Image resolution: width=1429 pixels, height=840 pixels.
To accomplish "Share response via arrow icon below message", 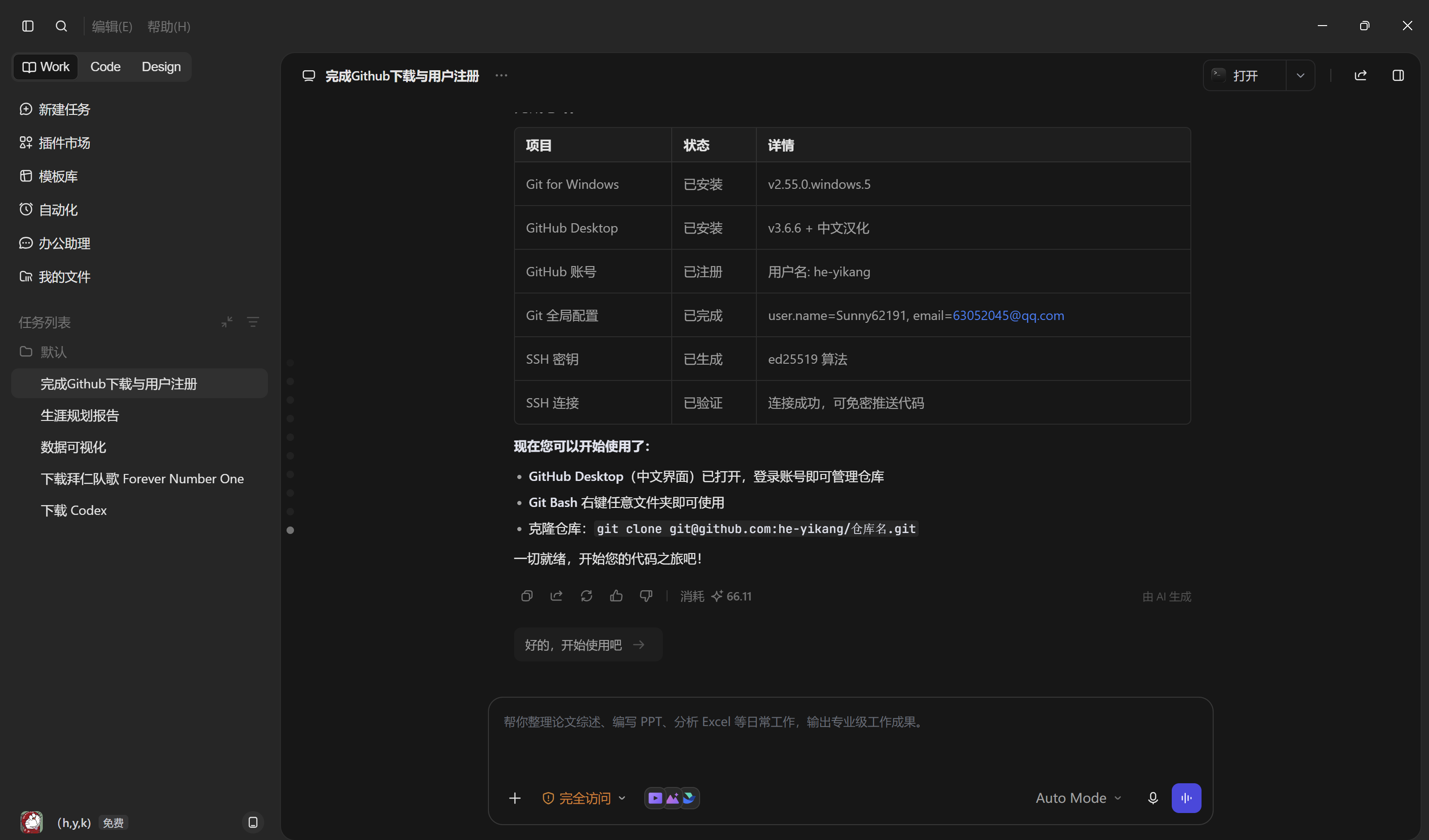I will [556, 596].
